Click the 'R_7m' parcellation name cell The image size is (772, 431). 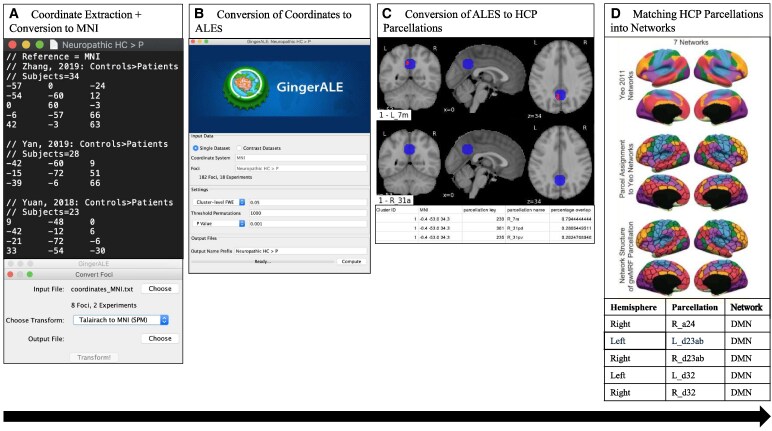(513, 219)
